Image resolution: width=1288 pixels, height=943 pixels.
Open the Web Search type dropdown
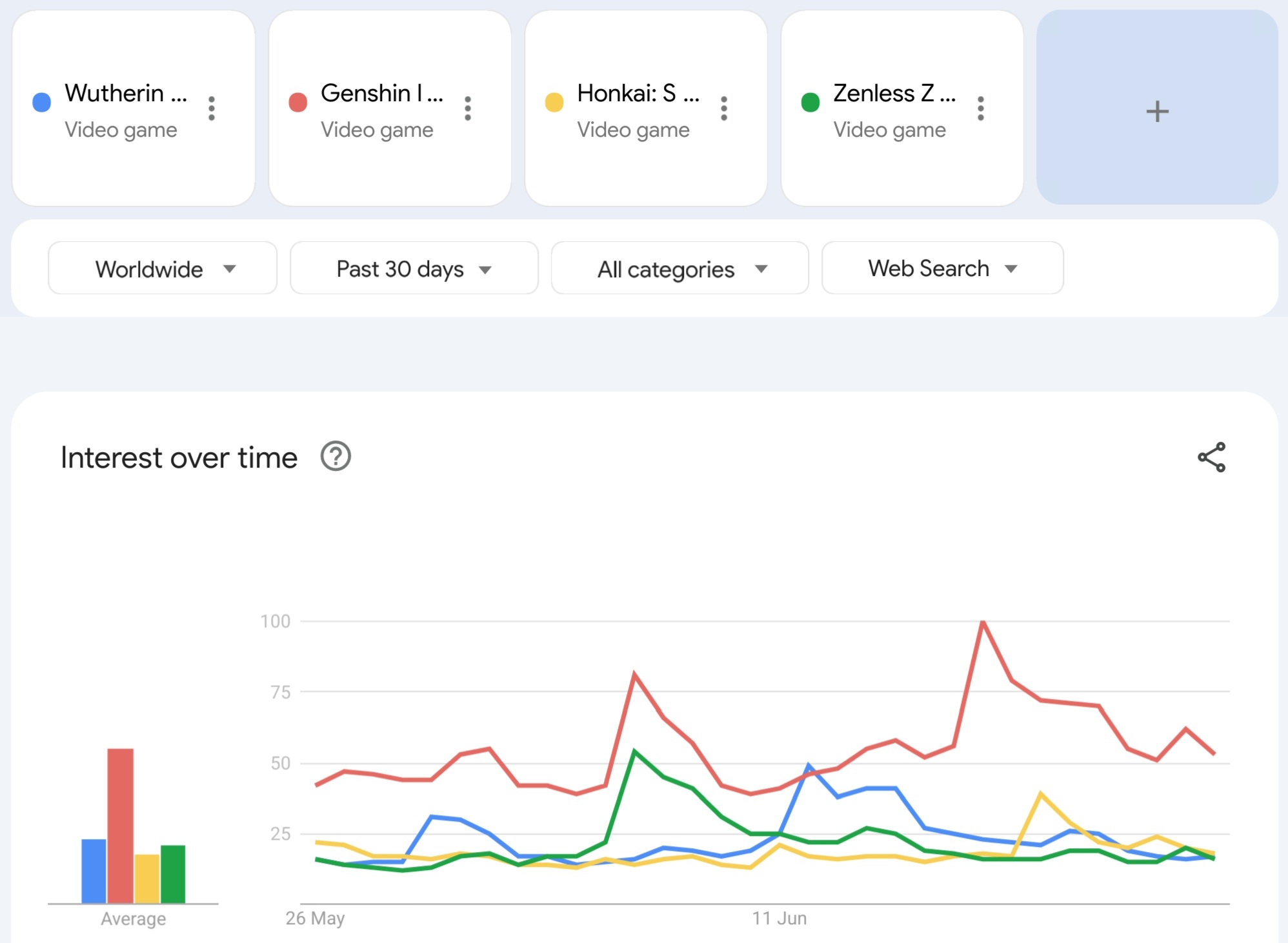click(942, 268)
